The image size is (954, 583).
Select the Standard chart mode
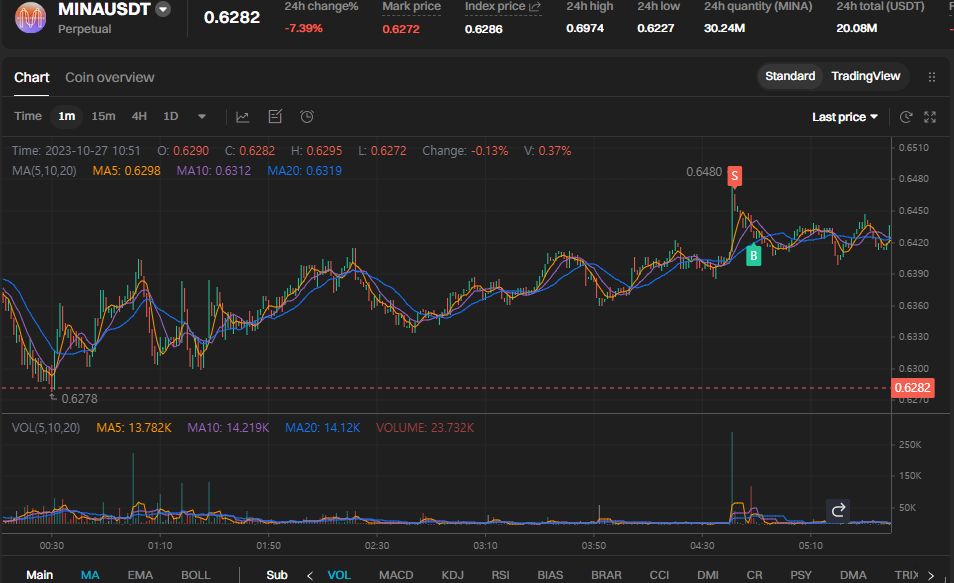(790, 76)
